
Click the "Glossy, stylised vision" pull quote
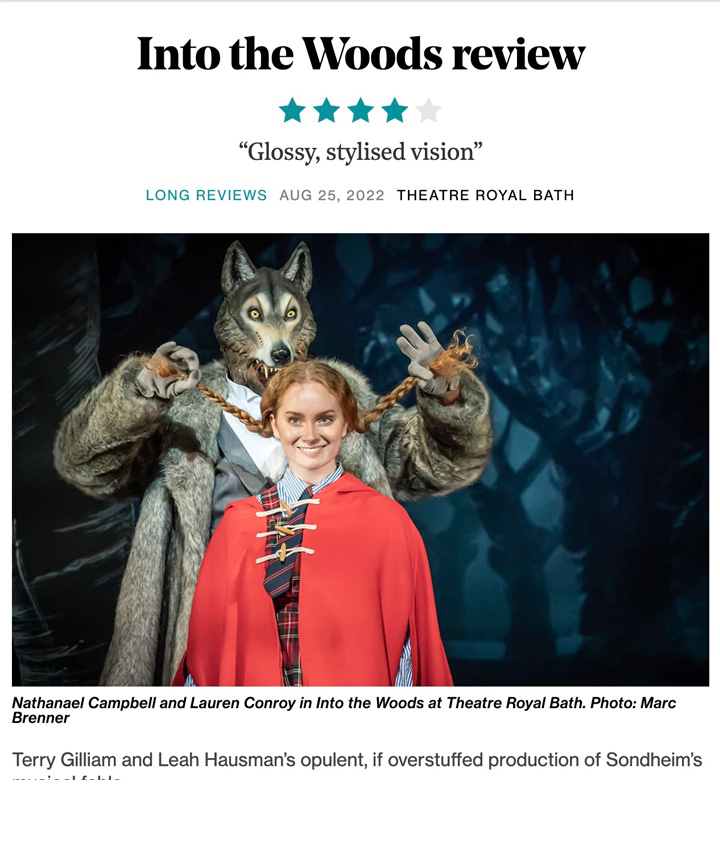tap(361, 151)
